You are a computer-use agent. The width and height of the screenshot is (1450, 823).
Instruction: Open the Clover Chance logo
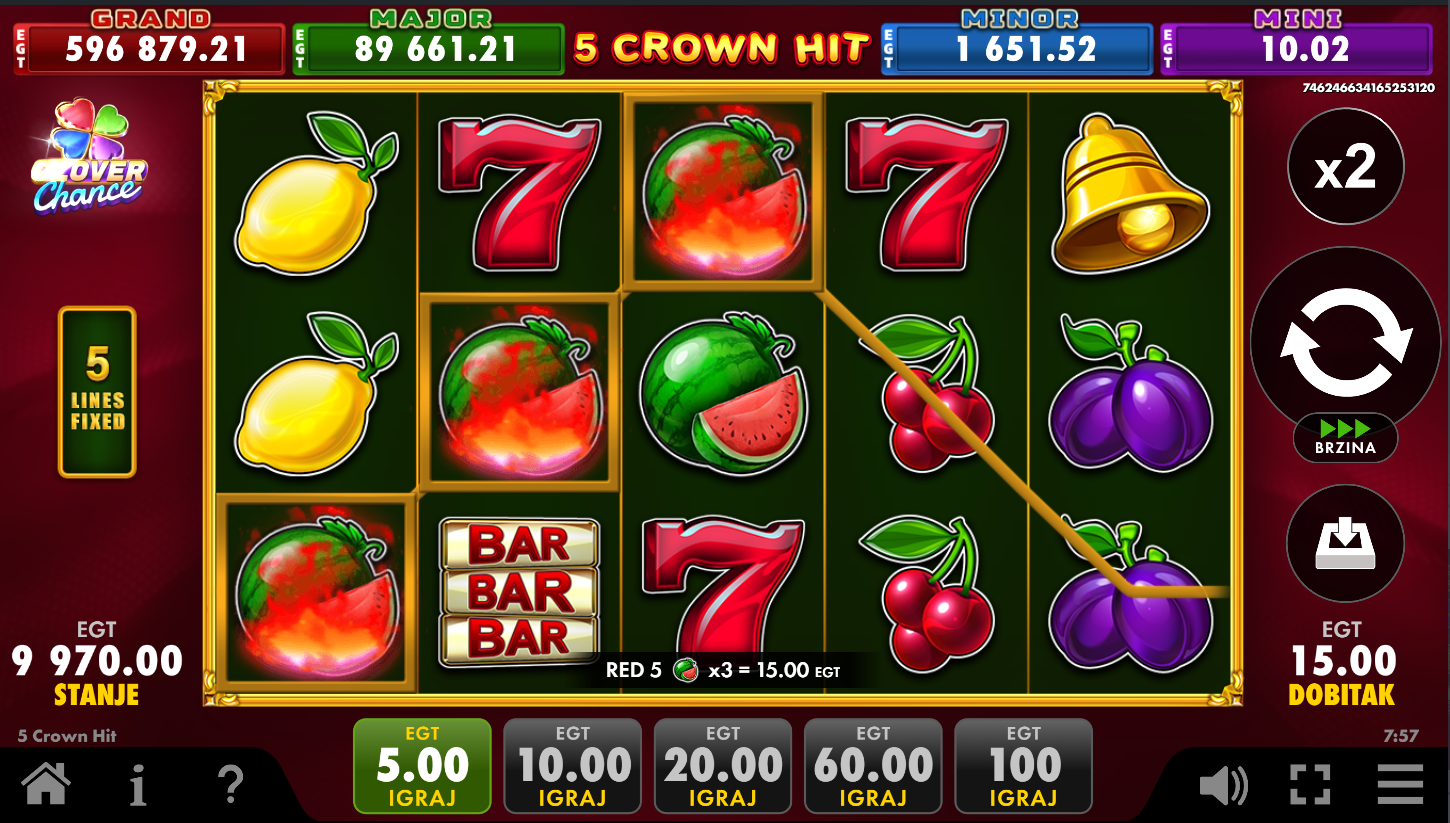[88, 156]
